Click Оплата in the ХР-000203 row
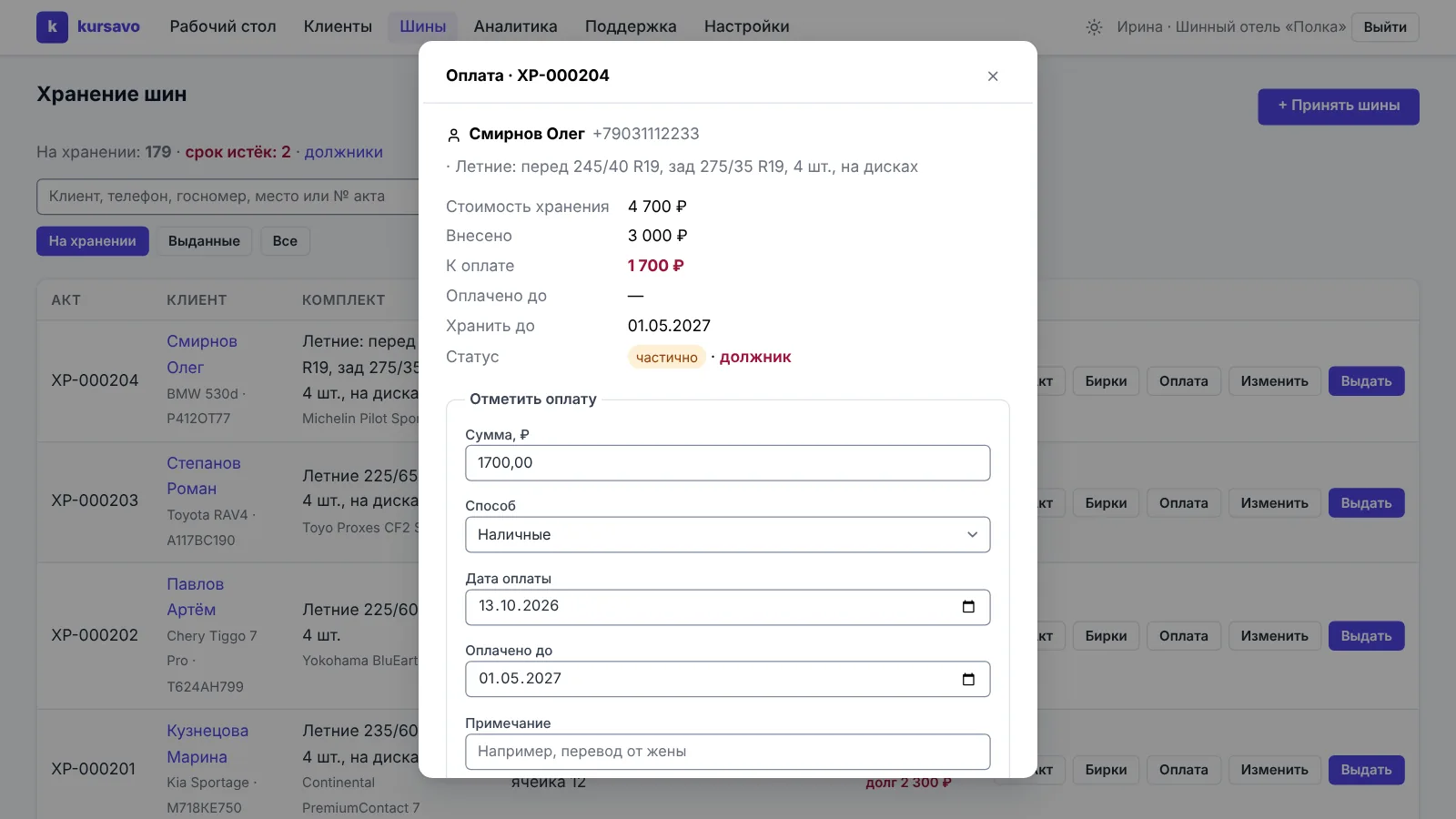This screenshot has height=819, width=1456. pyautogui.click(x=1183, y=503)
